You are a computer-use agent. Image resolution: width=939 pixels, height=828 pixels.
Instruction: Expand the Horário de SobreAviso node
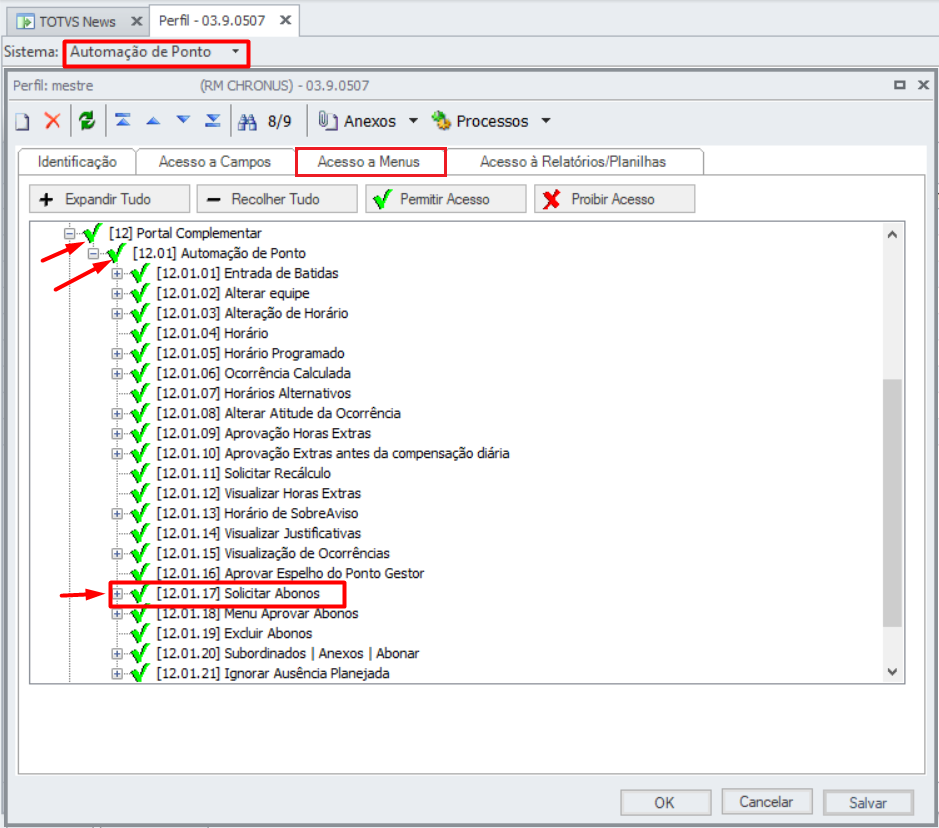(x=117, y=514)
